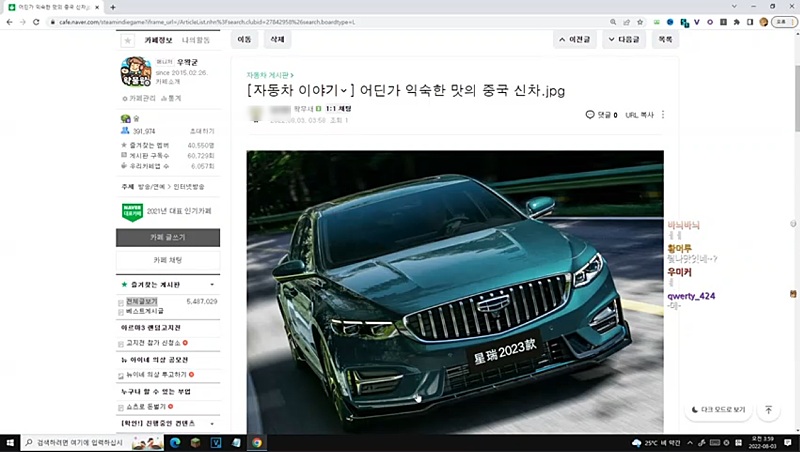Click the comment bubble icon 댓글 0
The width and height of the screenshot is (800, 452).
(x=590, y=115)
